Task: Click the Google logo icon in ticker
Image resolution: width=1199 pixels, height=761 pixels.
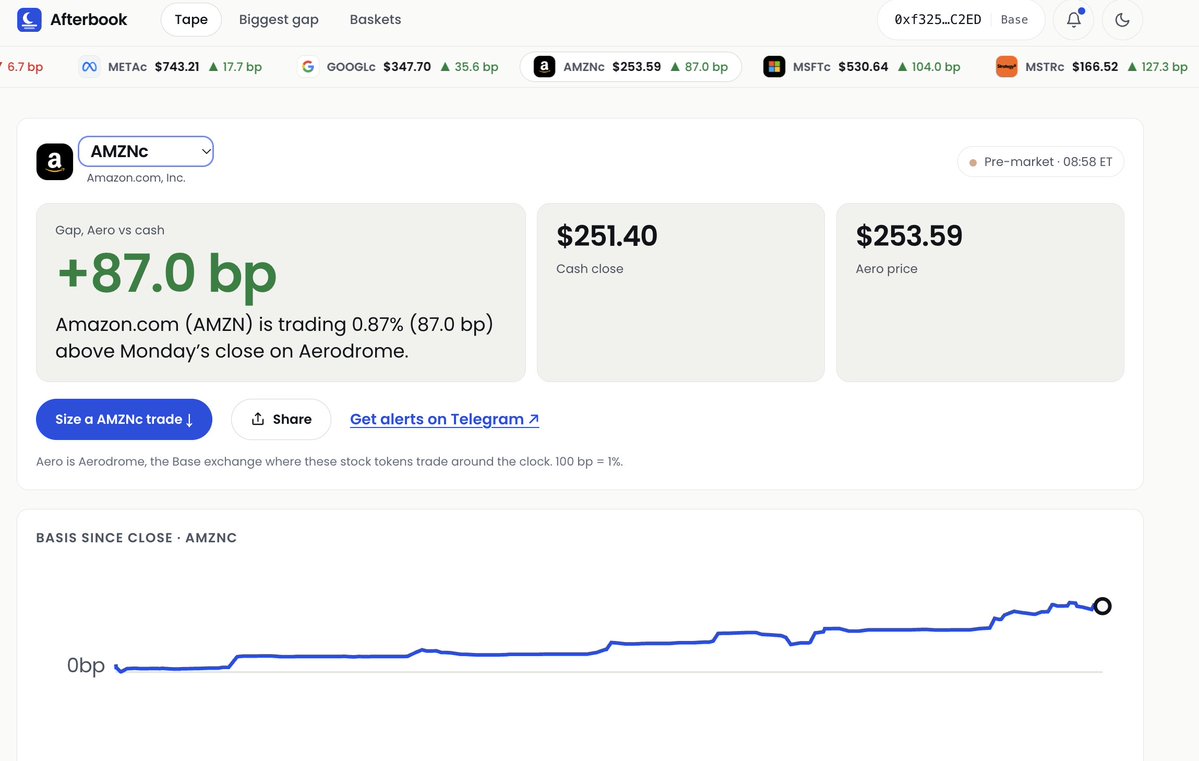Action: pyautogui.click(x=308, y=67)
